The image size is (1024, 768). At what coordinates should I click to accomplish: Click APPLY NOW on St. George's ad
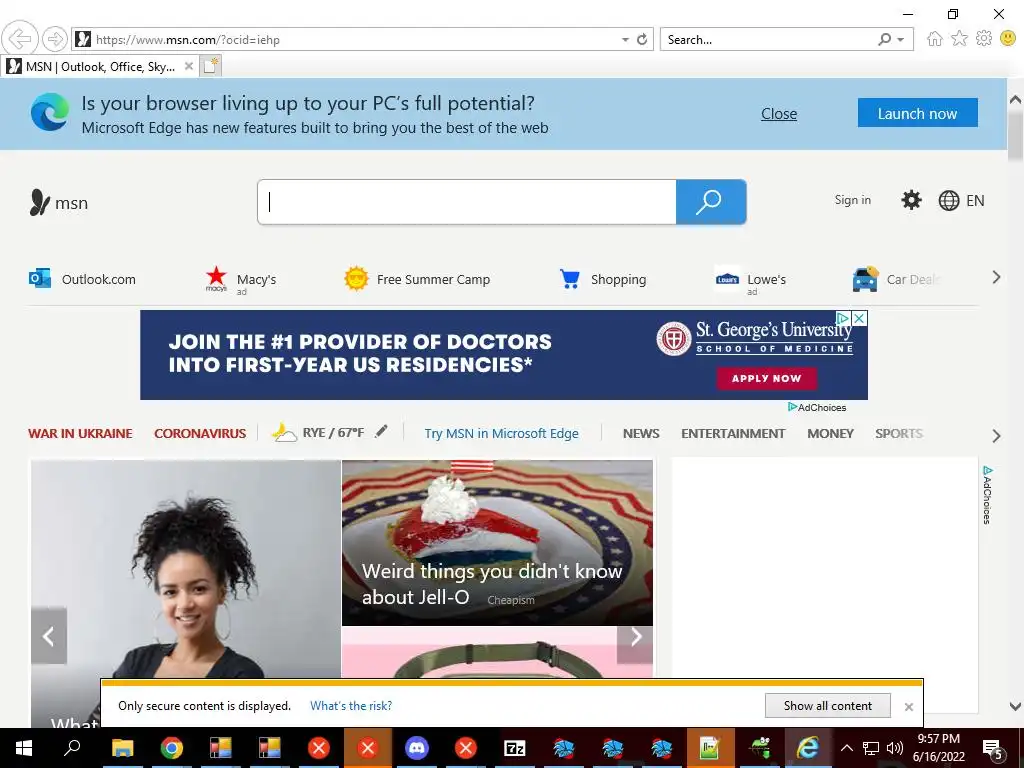tap(767, 378)
